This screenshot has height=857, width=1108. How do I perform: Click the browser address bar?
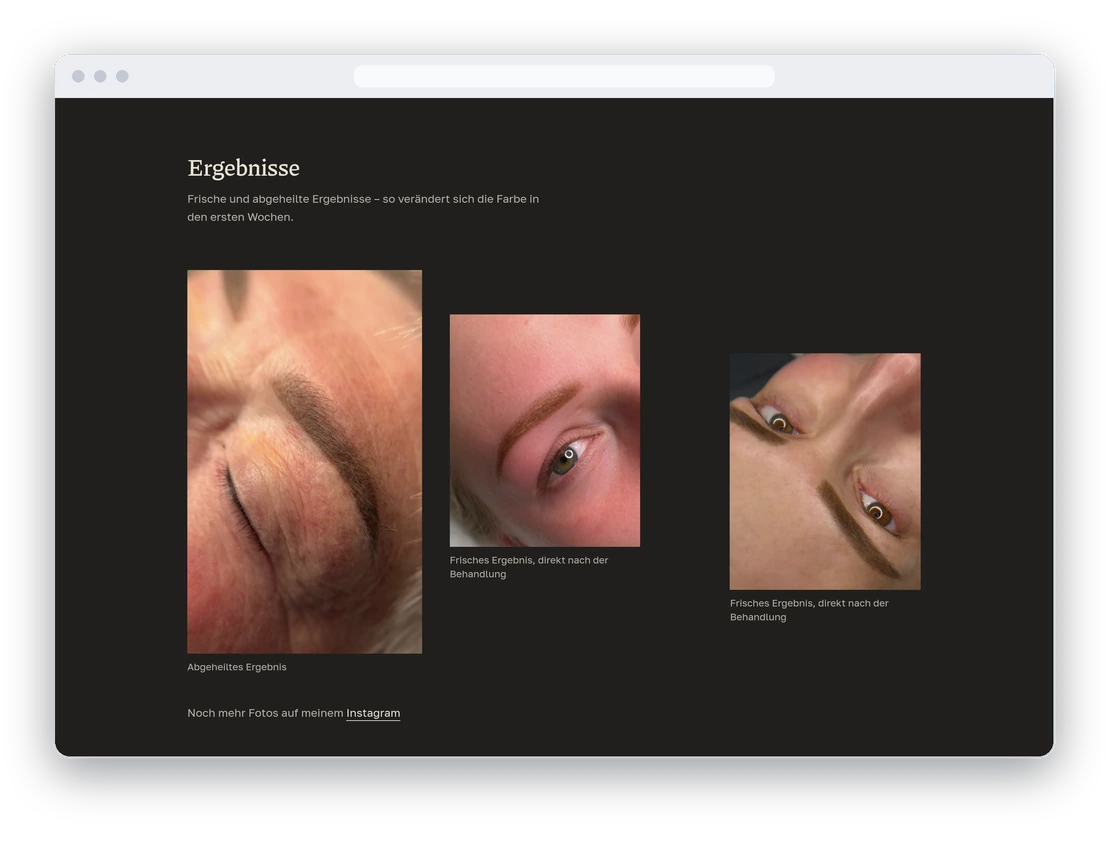[x=564, y=76]
